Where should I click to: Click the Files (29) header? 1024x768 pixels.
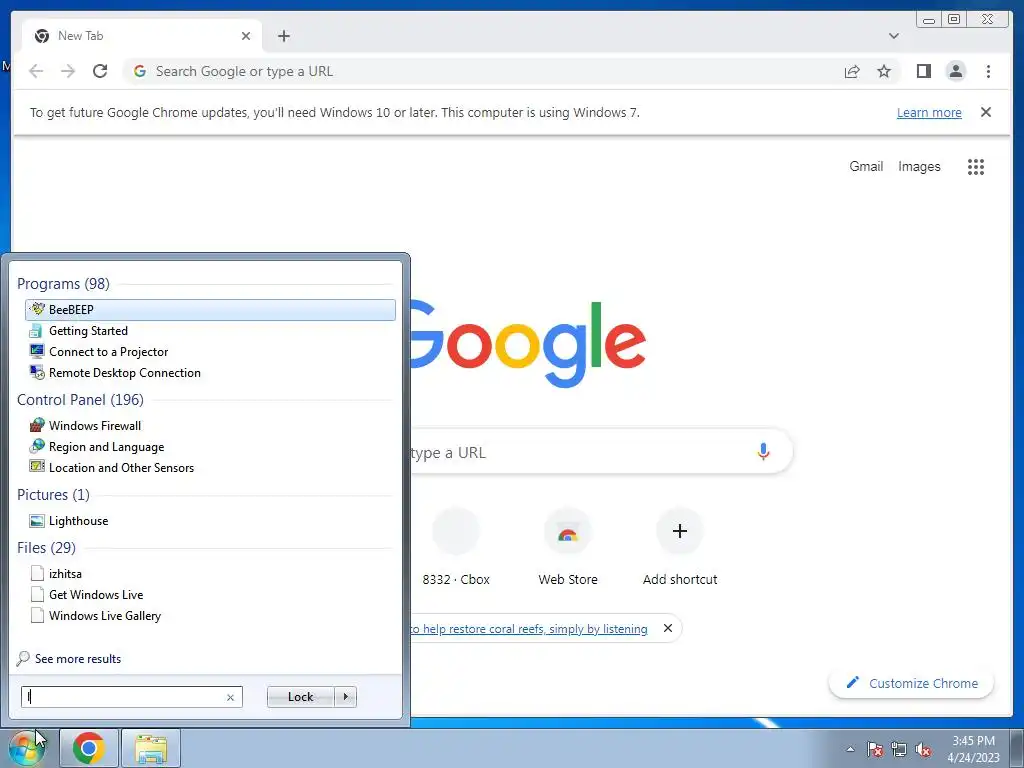click(x=46, y=547)
